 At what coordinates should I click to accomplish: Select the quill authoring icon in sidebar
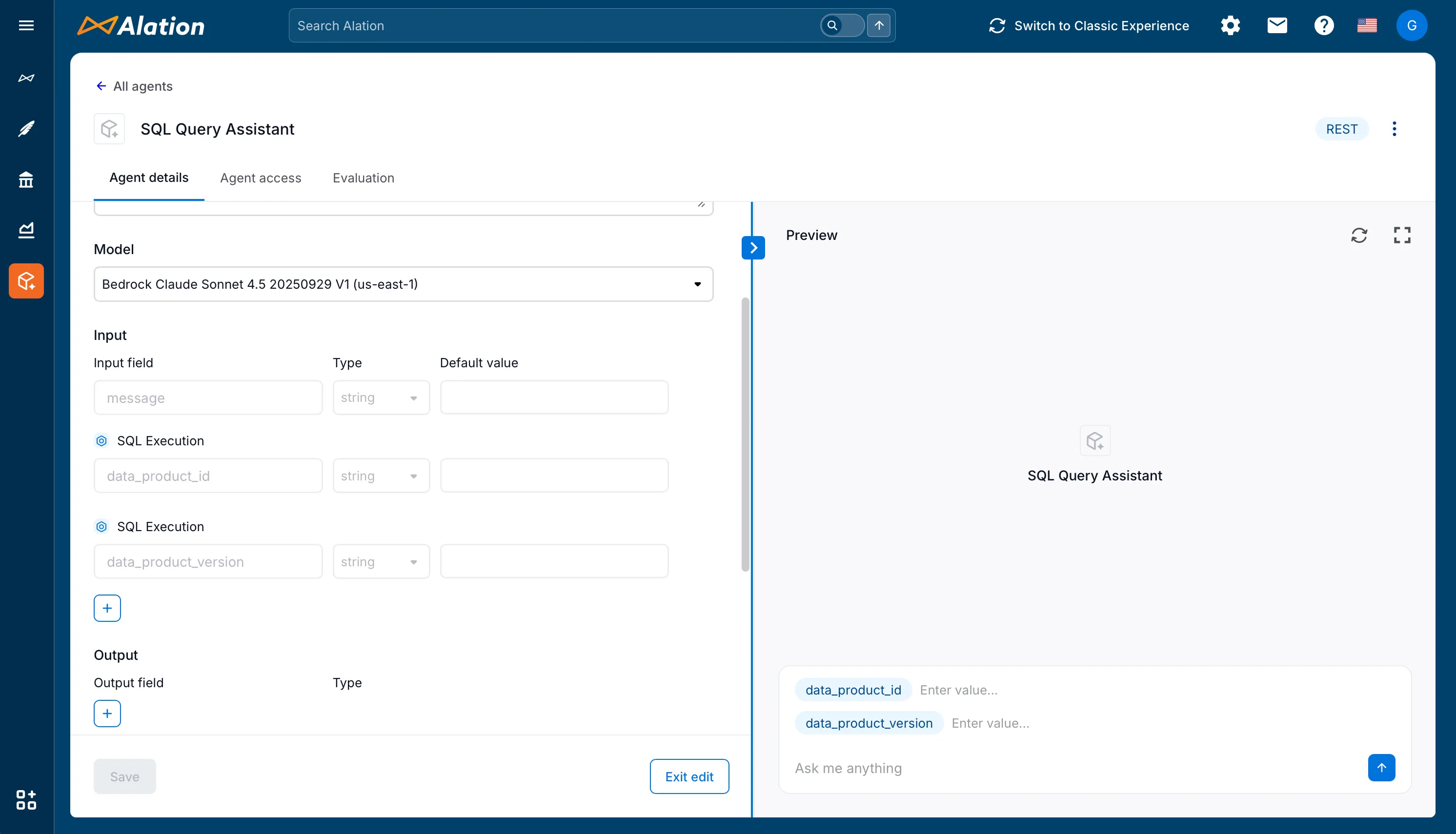click(26, 128)
